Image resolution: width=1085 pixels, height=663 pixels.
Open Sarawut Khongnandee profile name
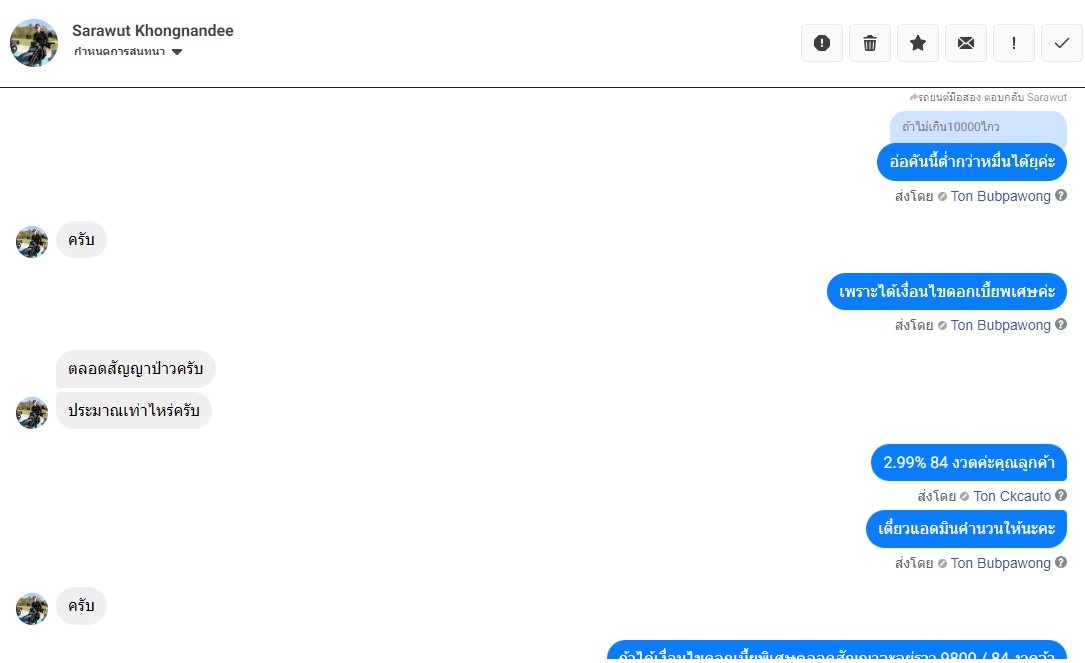click(x=153, y=30)
